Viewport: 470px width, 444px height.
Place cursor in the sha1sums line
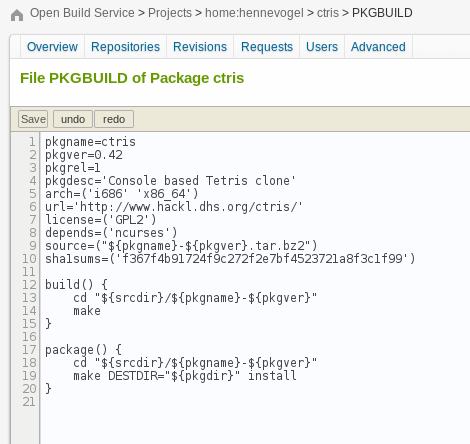tap(230, 259)
